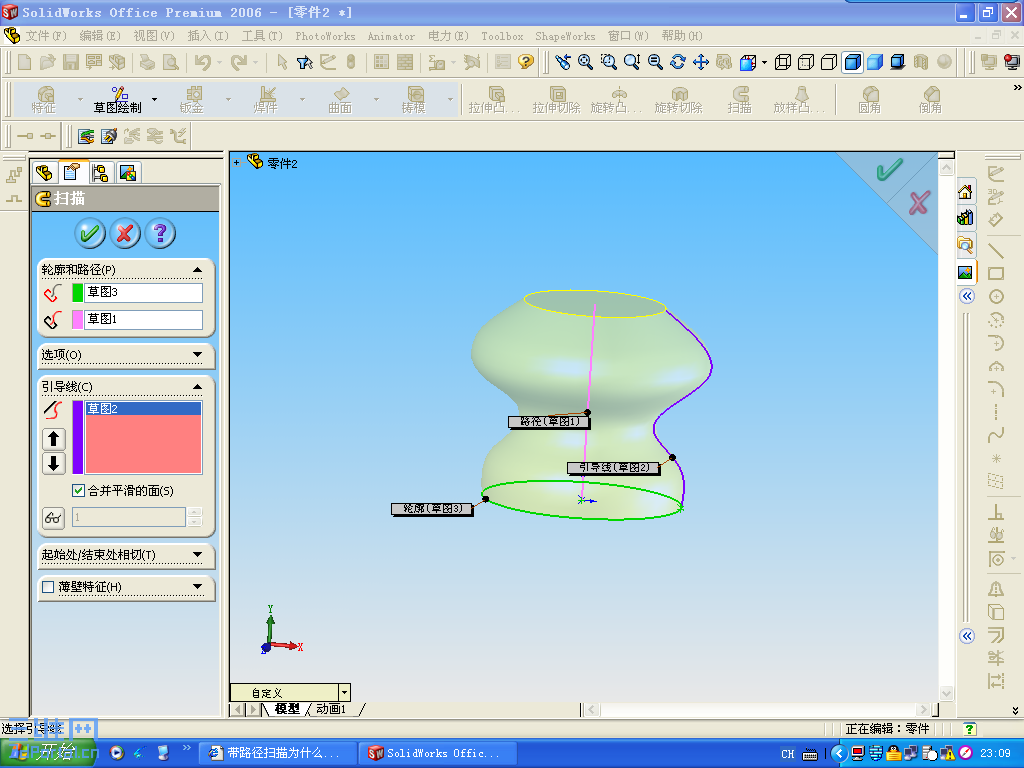Image resolution: width=1024 pixels, height=768 pixels.
Task: Click the cancel X in graphics corner
Action: click(x=918, y=203)
